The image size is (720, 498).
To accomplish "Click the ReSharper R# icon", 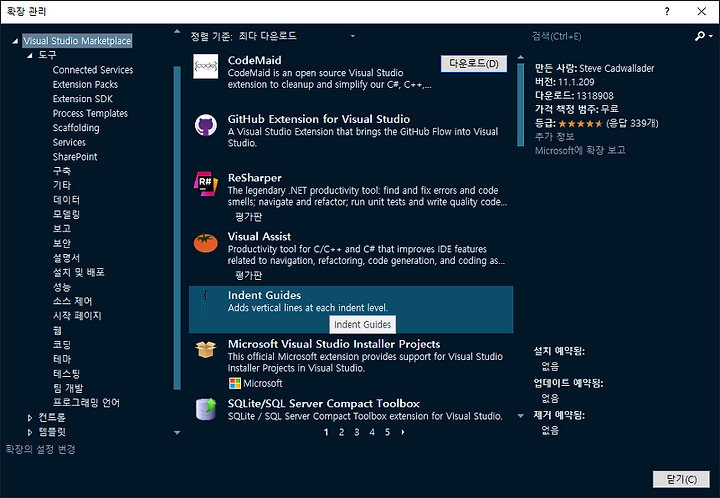I will (206, 184).
